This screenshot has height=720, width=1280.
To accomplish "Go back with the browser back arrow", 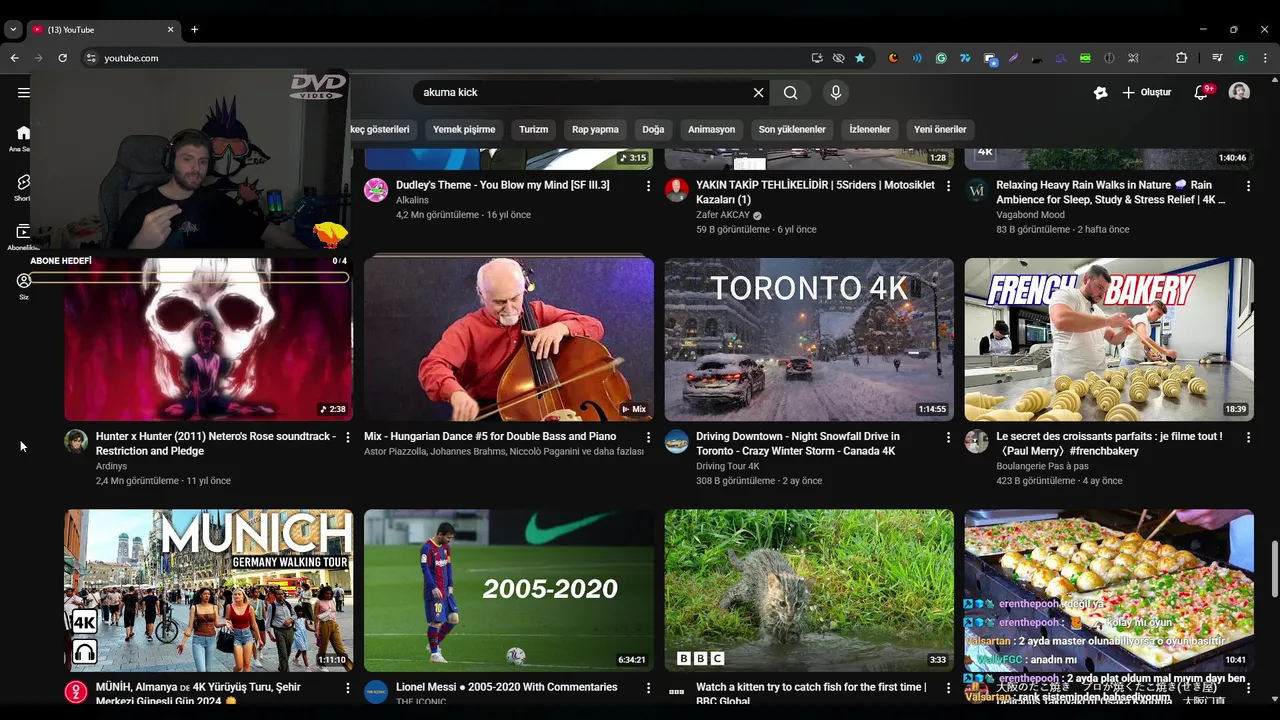I will 15,58.
